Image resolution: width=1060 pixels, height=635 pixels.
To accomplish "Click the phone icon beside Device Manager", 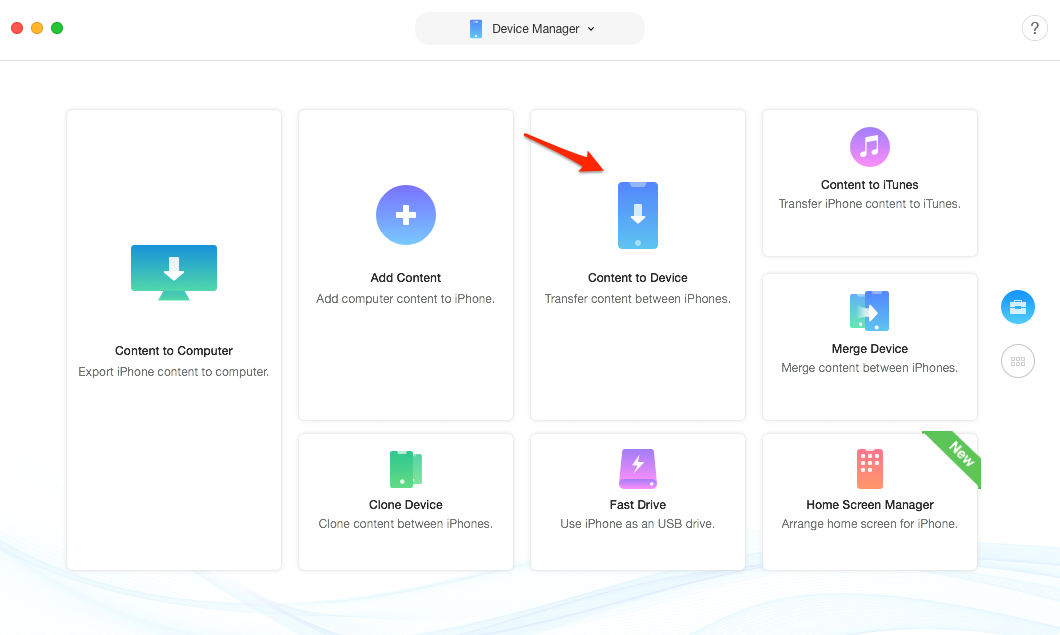I will point(476,28).
